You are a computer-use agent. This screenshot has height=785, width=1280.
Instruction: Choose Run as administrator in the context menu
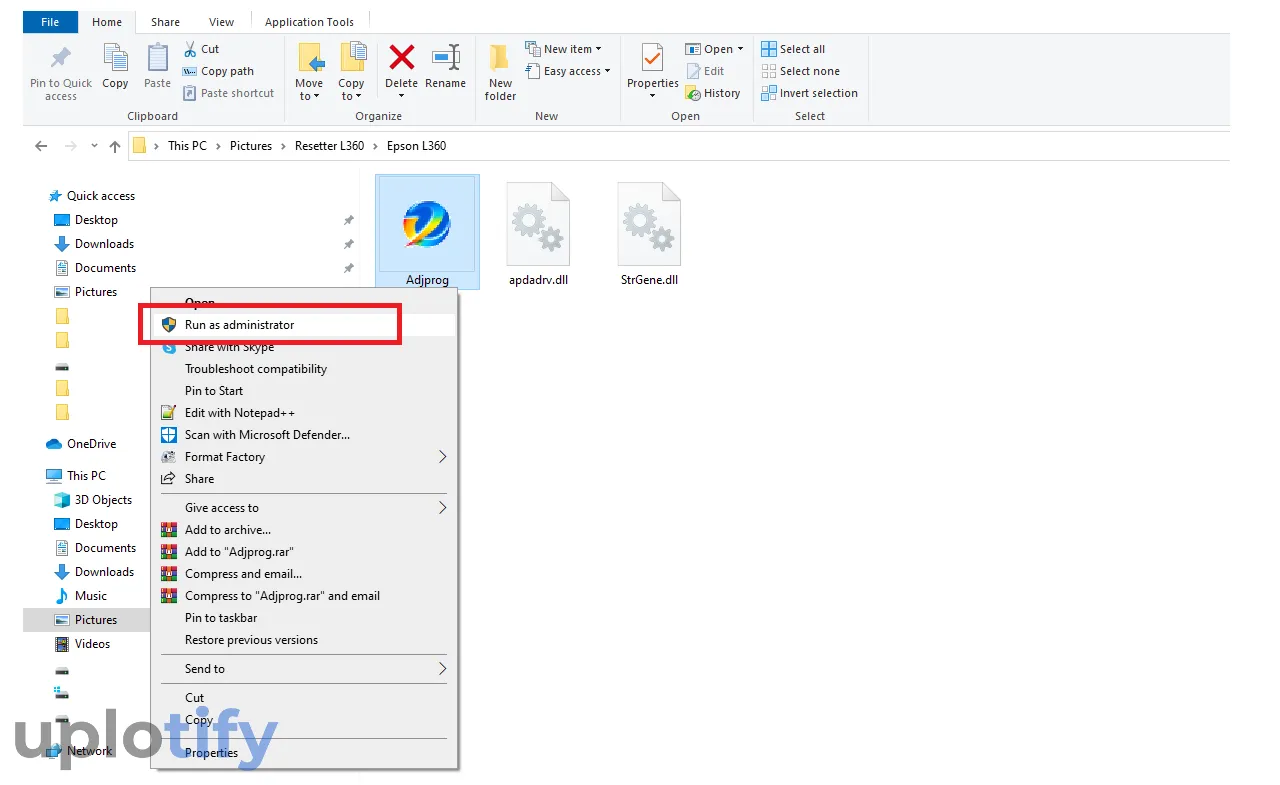click(305, 325)
